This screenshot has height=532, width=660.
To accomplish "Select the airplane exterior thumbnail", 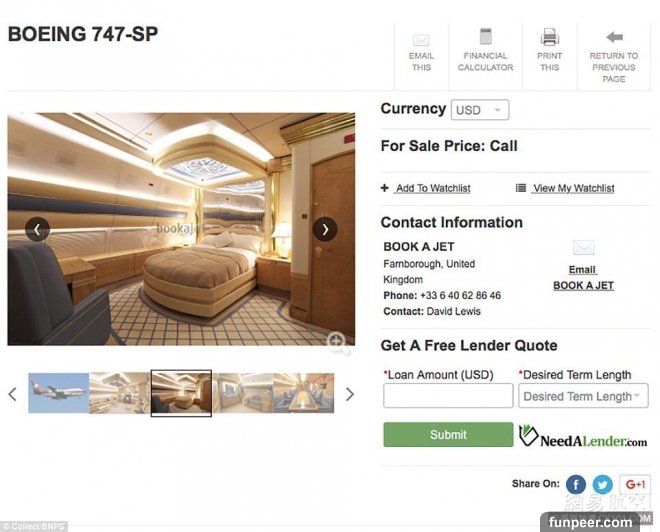I will (59, 393).
